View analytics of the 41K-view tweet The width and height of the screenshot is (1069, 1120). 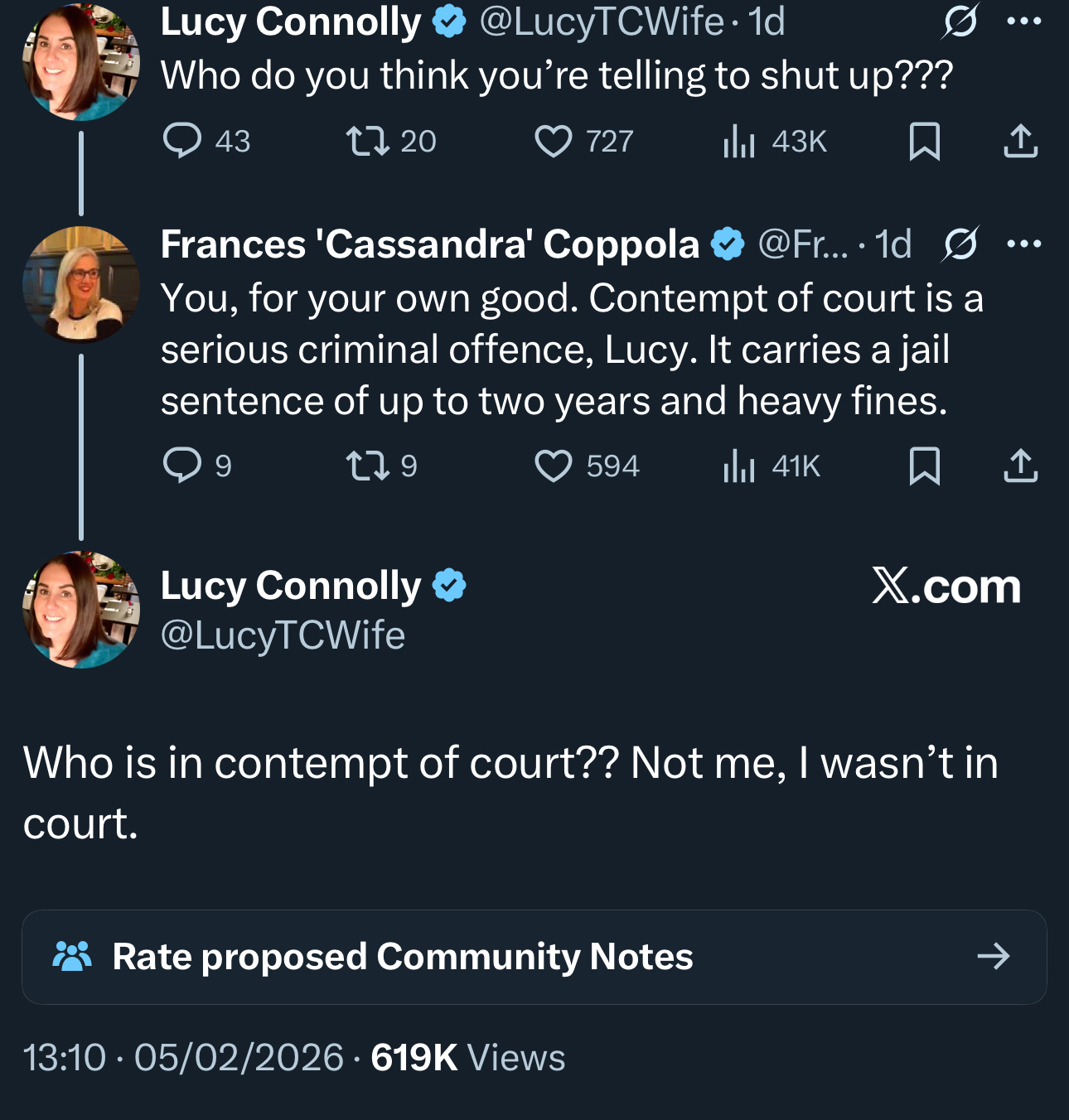[739, 466]
